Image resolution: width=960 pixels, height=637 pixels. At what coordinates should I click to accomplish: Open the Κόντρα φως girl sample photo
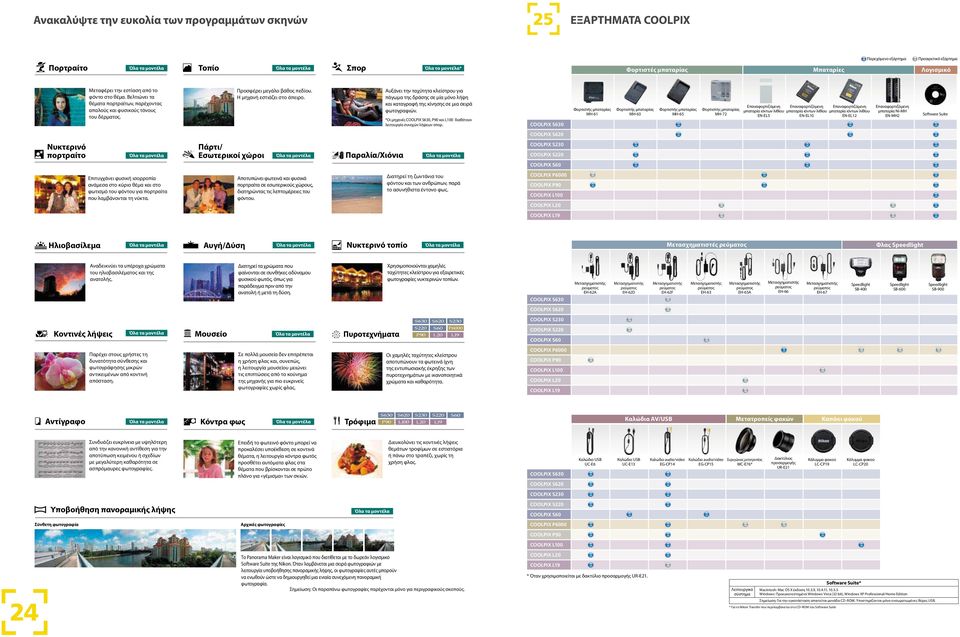pyautogui.click(x=208, y=459)
